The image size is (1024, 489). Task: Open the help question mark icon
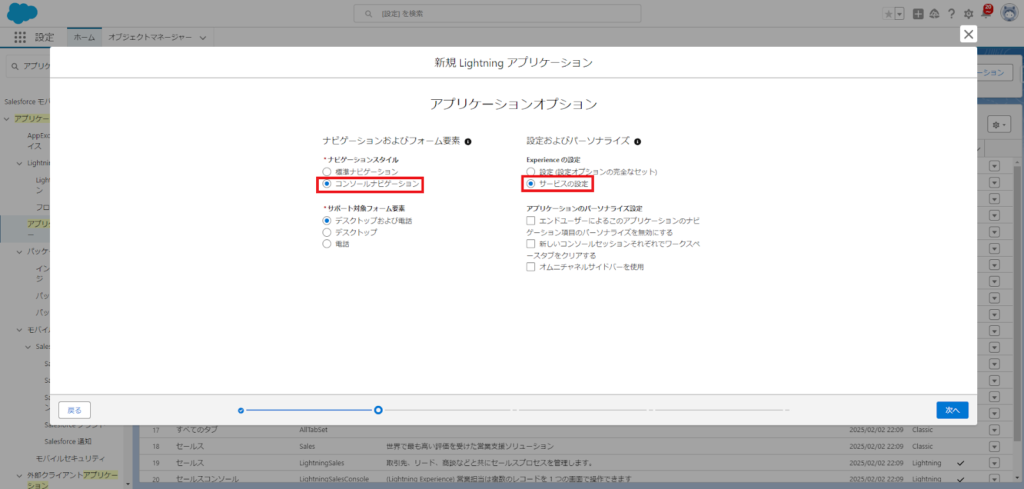tap(952, 14)
